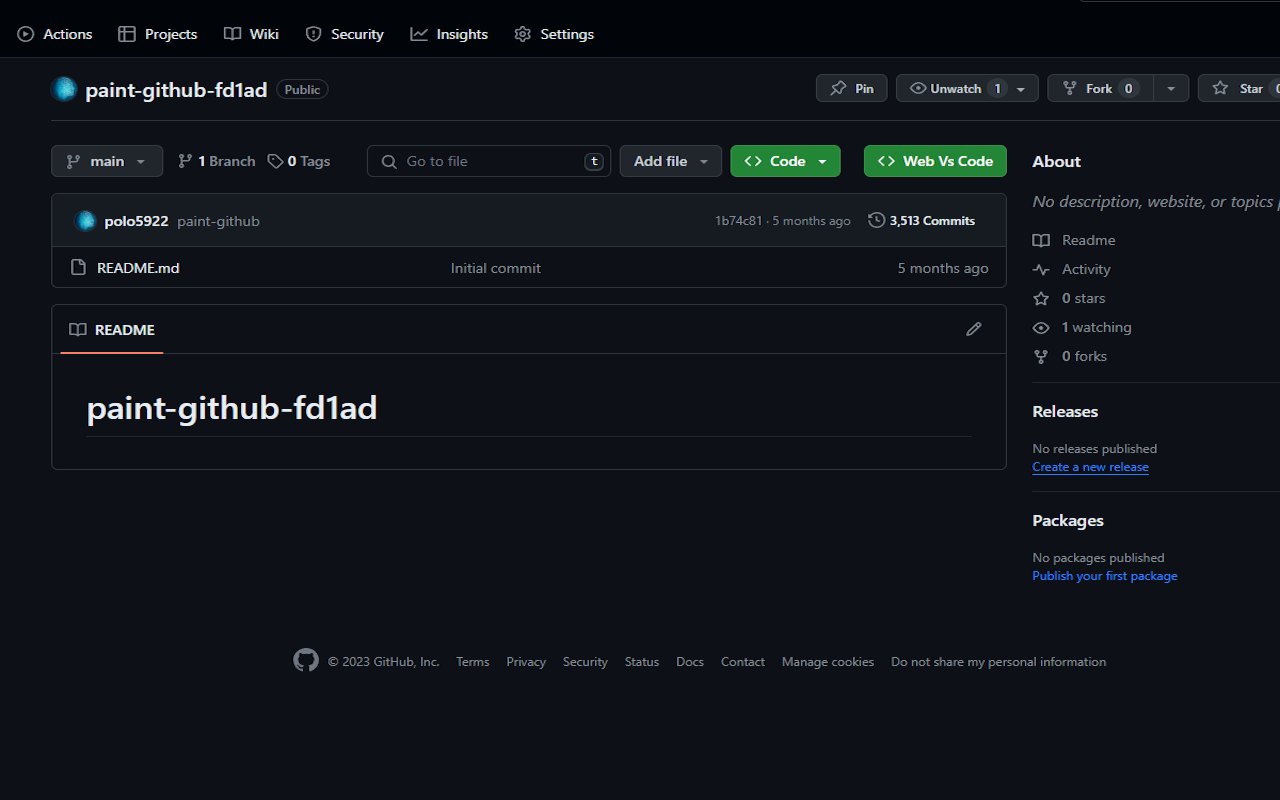Open the Releases heading link
The width and height of the screenshot is (1280, 800).
[1065, 412]
